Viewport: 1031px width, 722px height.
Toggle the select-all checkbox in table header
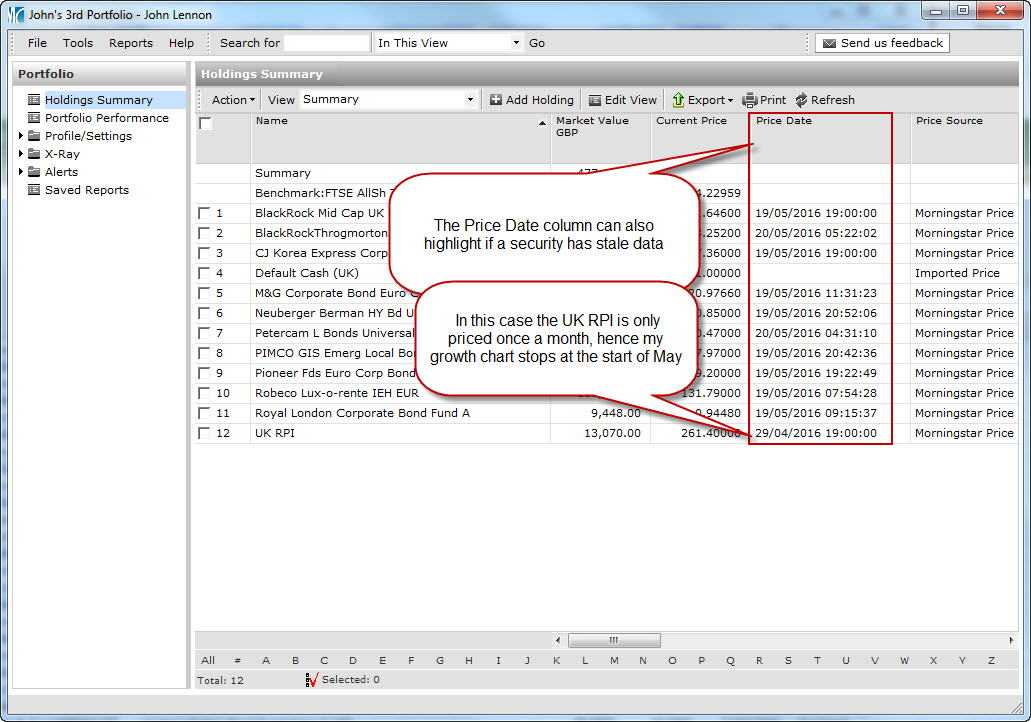pos(205,123)
